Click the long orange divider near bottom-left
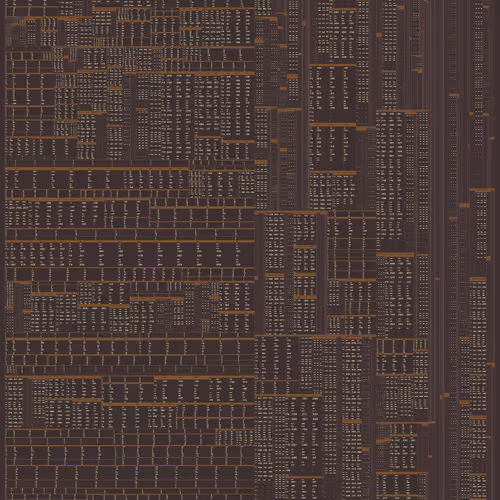The image size is (500, 500). tap(130, 465)
